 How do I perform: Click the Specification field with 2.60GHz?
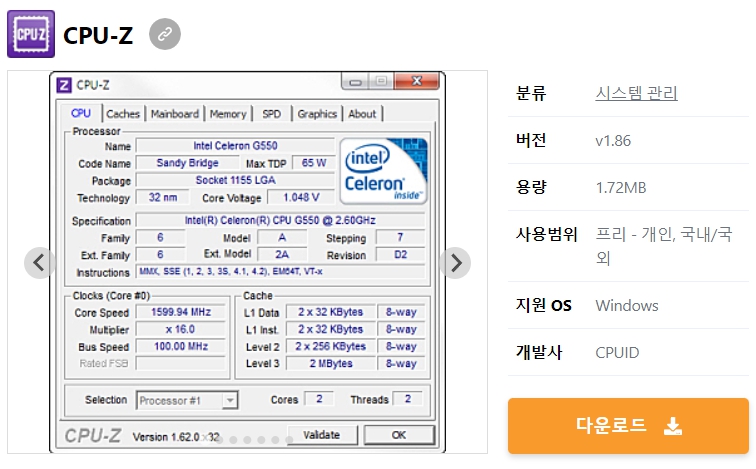point(280,220)
